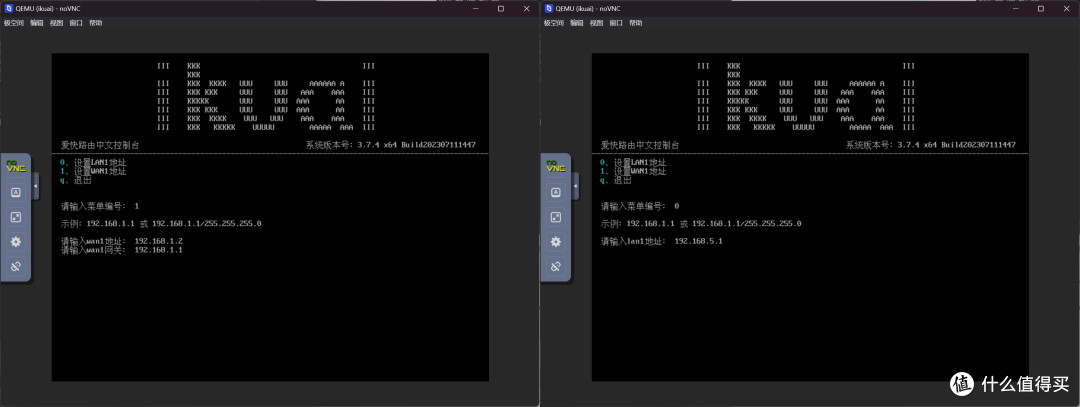
Task: Open 窗口 menu in left window
Action: click(76, 23)
